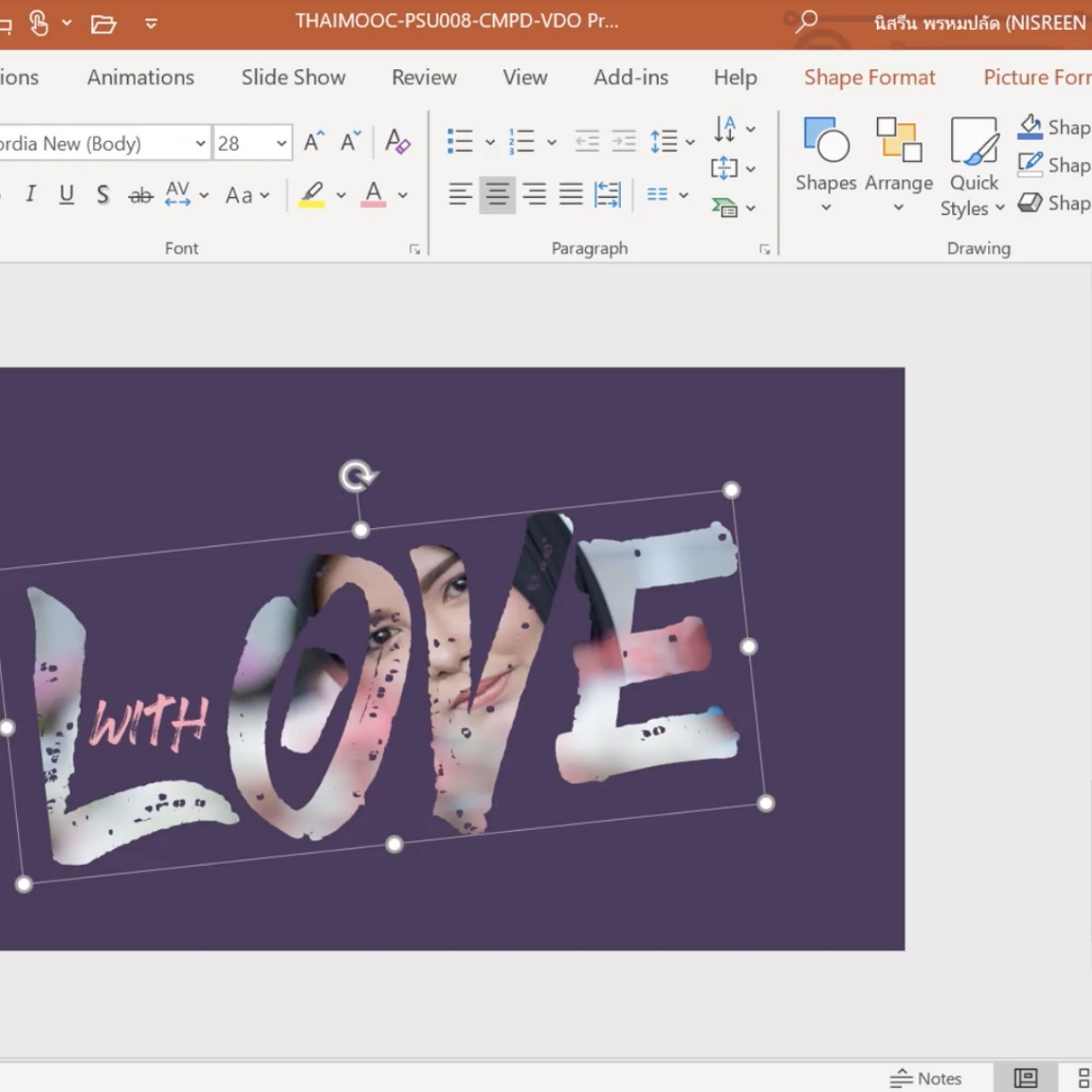
Task: Toggle Strikethrough formatting
Action: 141,195
